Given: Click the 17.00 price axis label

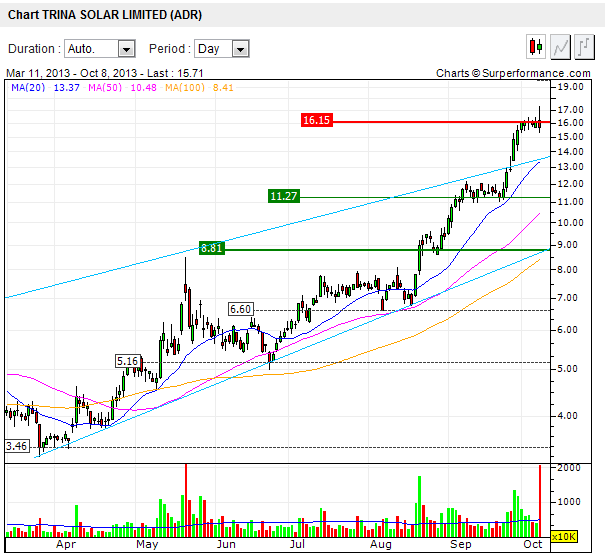Looking at the screenshot, I should pos(570,110).
